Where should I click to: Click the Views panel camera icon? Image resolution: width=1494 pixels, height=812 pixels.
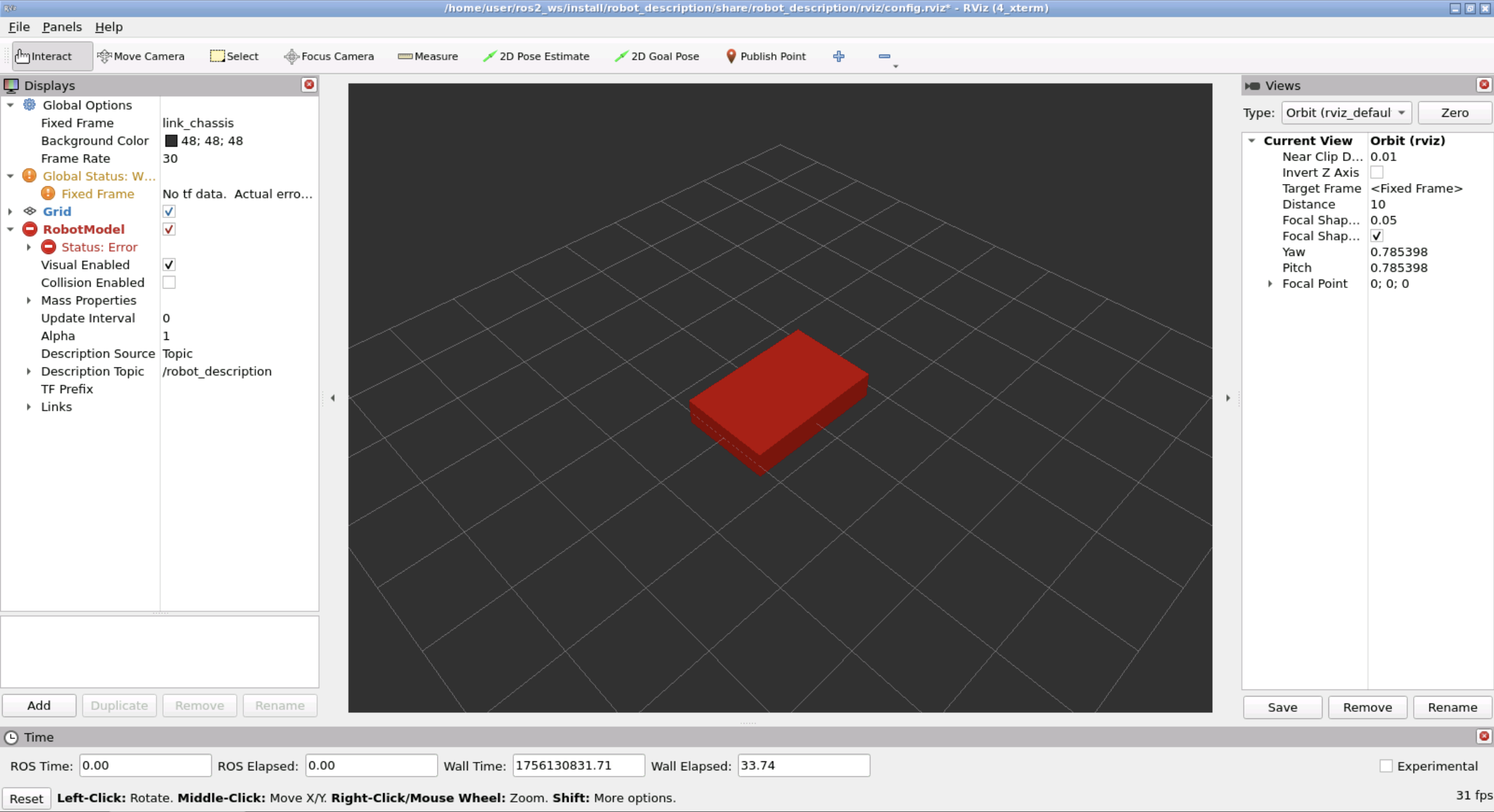pyautogui.click(x=1253, y=85)
